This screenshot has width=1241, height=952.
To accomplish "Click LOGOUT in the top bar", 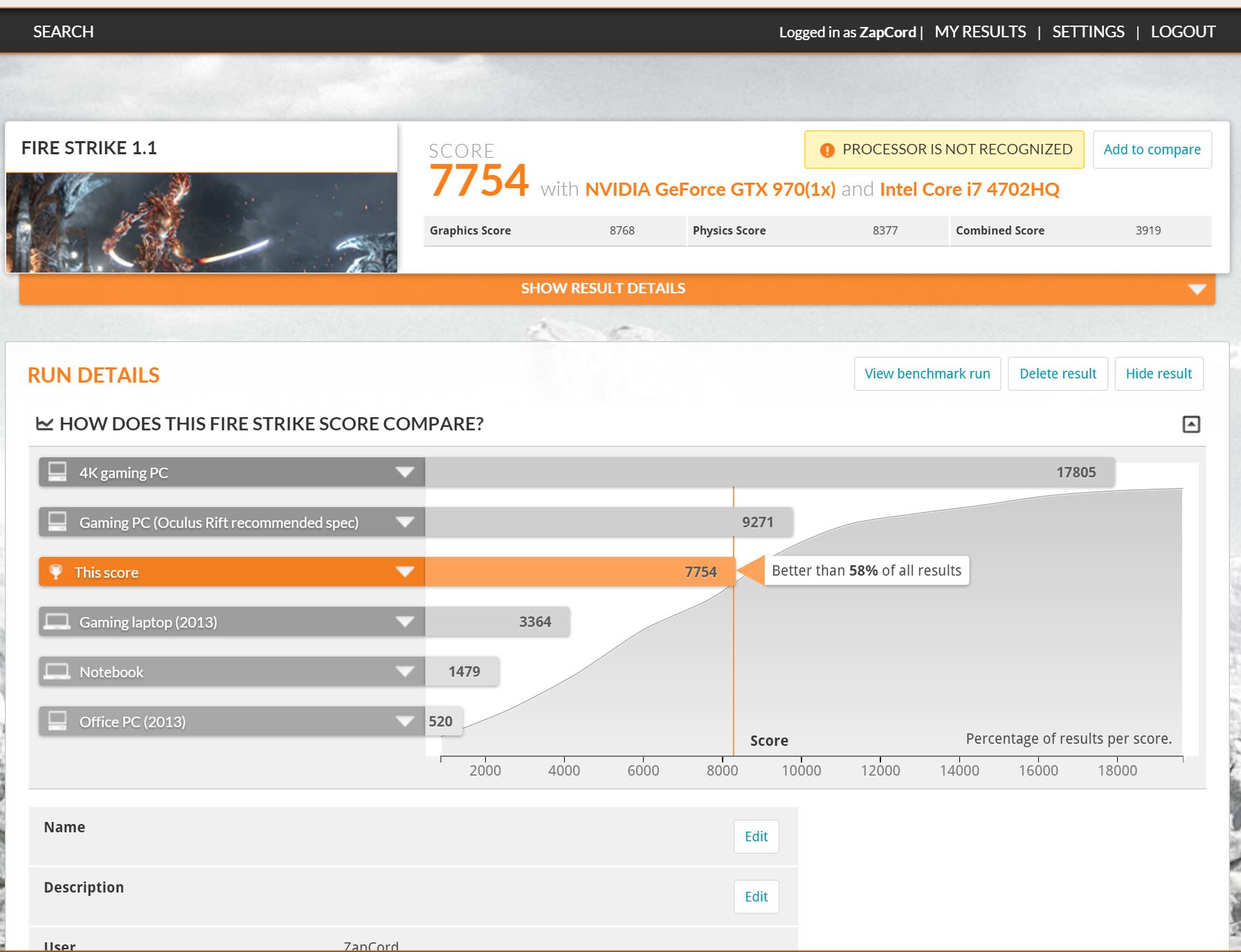I will pos(1183,32).
